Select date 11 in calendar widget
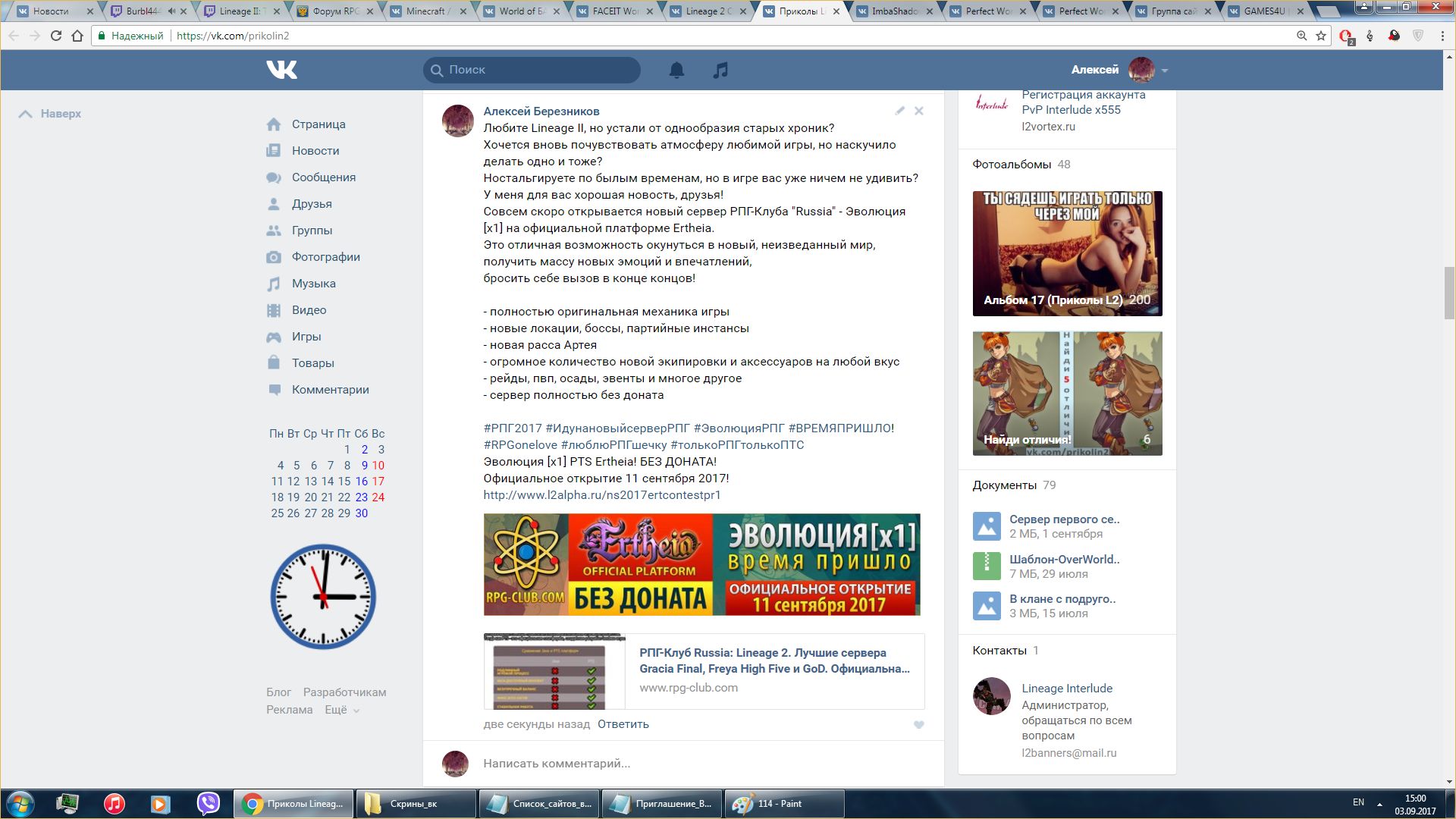The image size is (1456, 819). 277,482
